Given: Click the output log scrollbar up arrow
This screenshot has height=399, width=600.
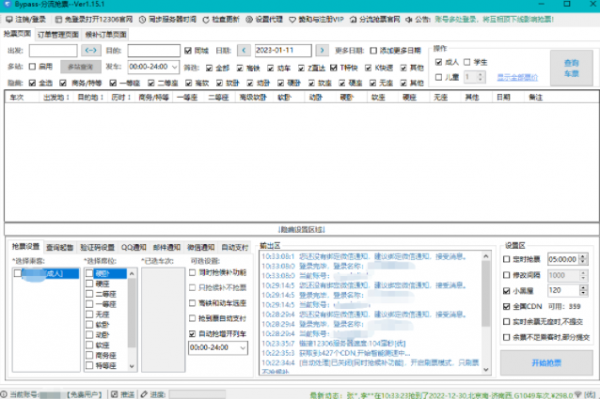Looking at the screenshot, I should click(486, 256).
